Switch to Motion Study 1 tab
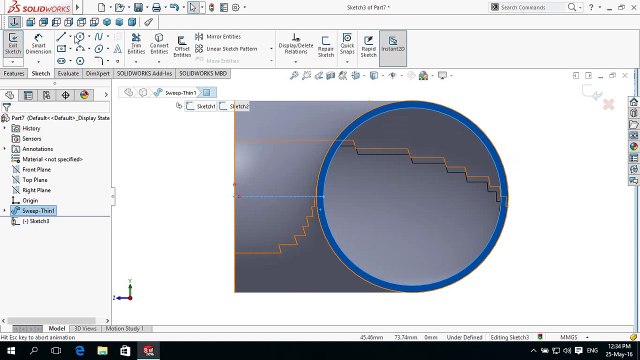 pyautogui.click(x=124, y=329)
